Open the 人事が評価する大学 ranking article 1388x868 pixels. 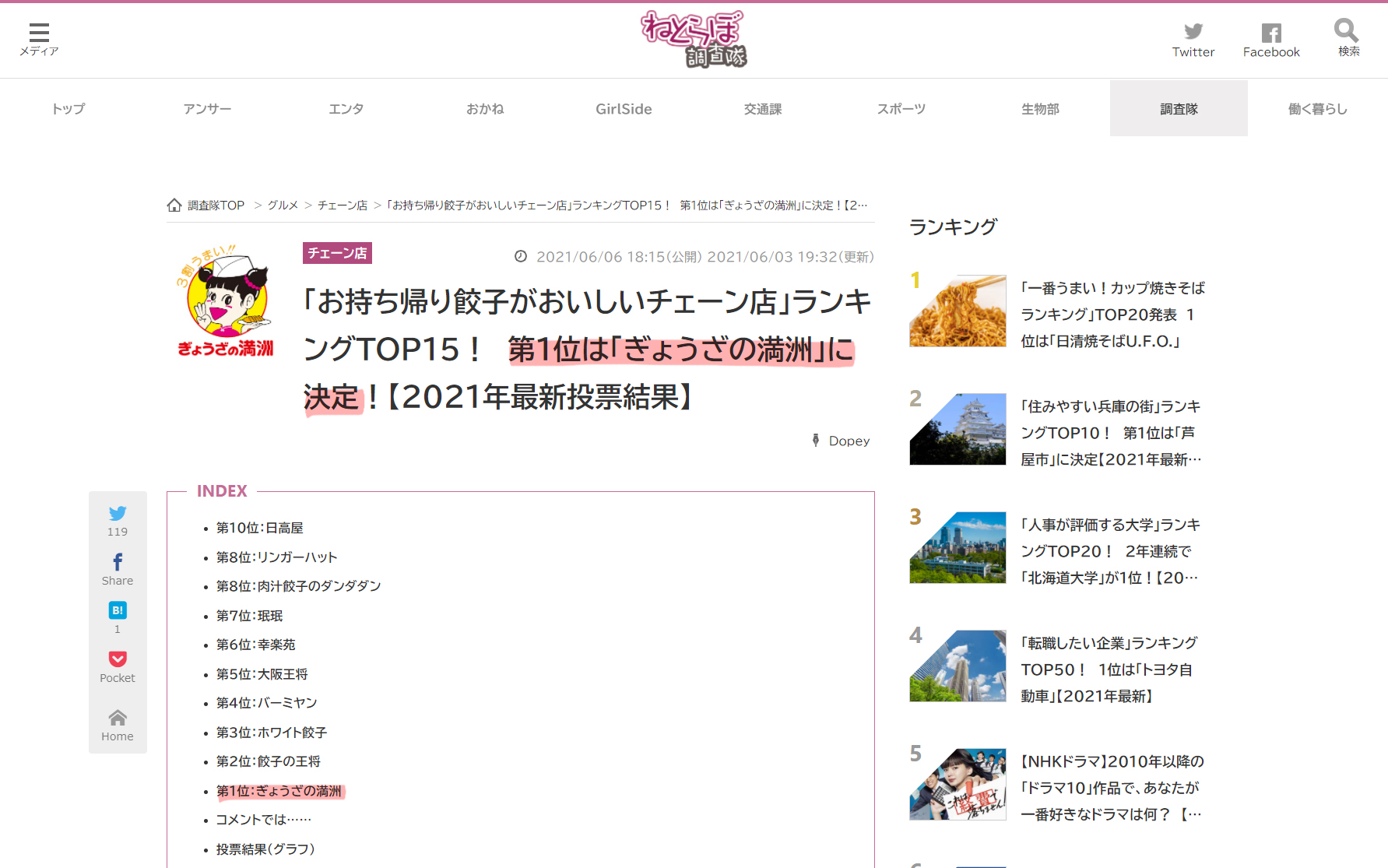point(1111,551)
